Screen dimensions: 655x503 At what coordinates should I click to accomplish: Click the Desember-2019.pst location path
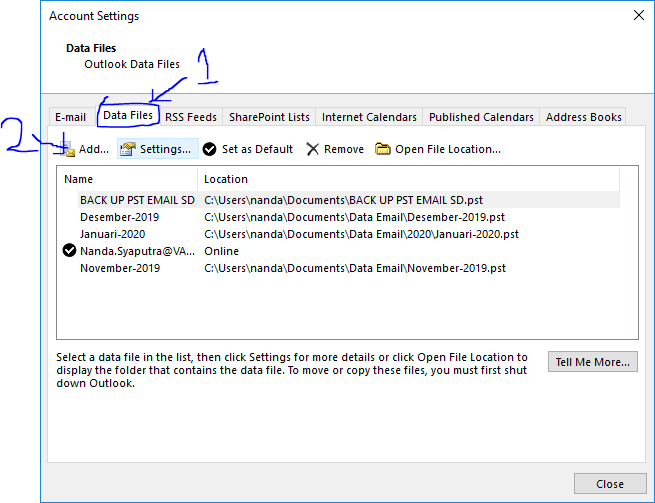354,217
